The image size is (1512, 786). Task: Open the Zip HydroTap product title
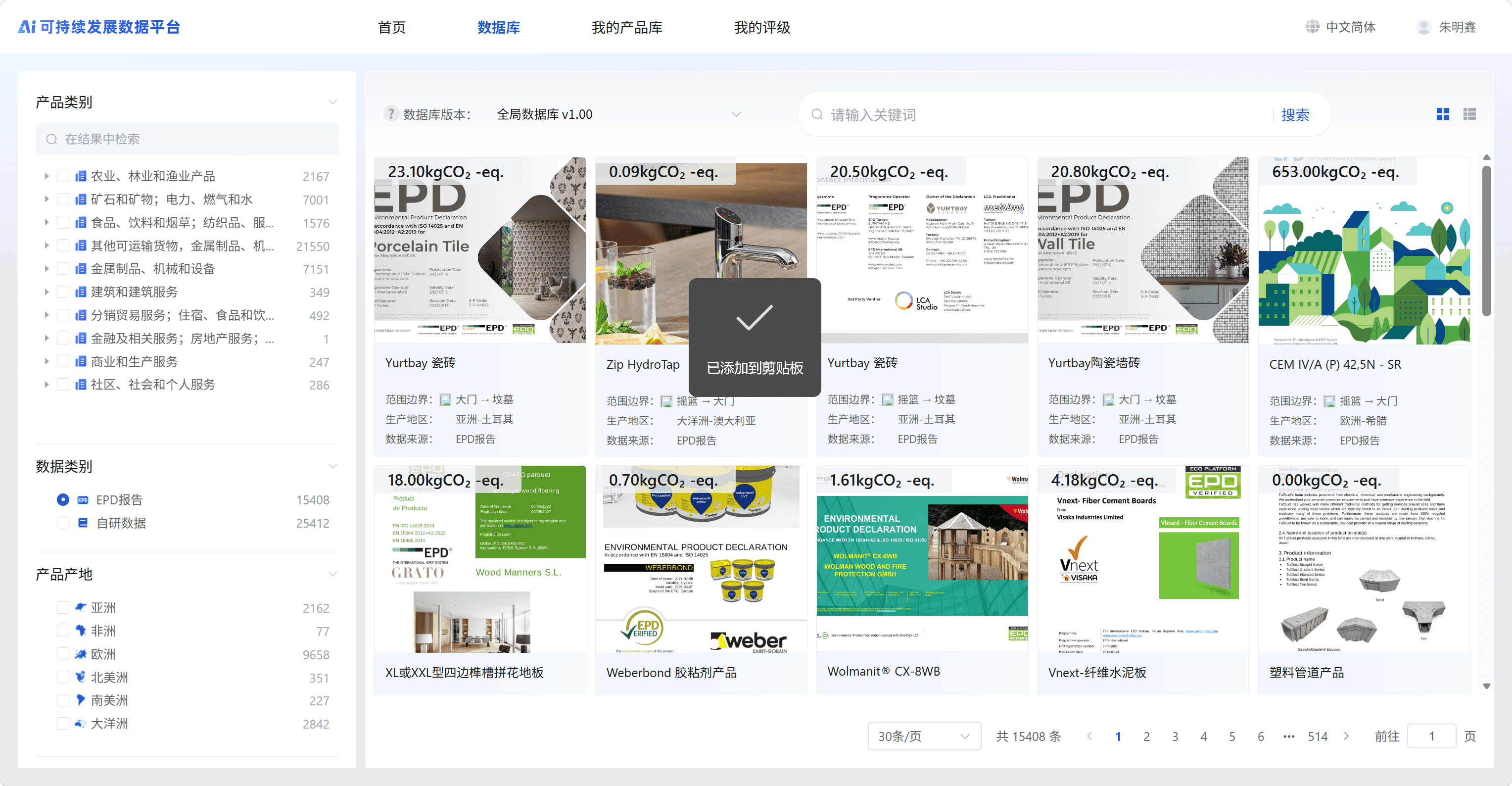coord(643,364)
